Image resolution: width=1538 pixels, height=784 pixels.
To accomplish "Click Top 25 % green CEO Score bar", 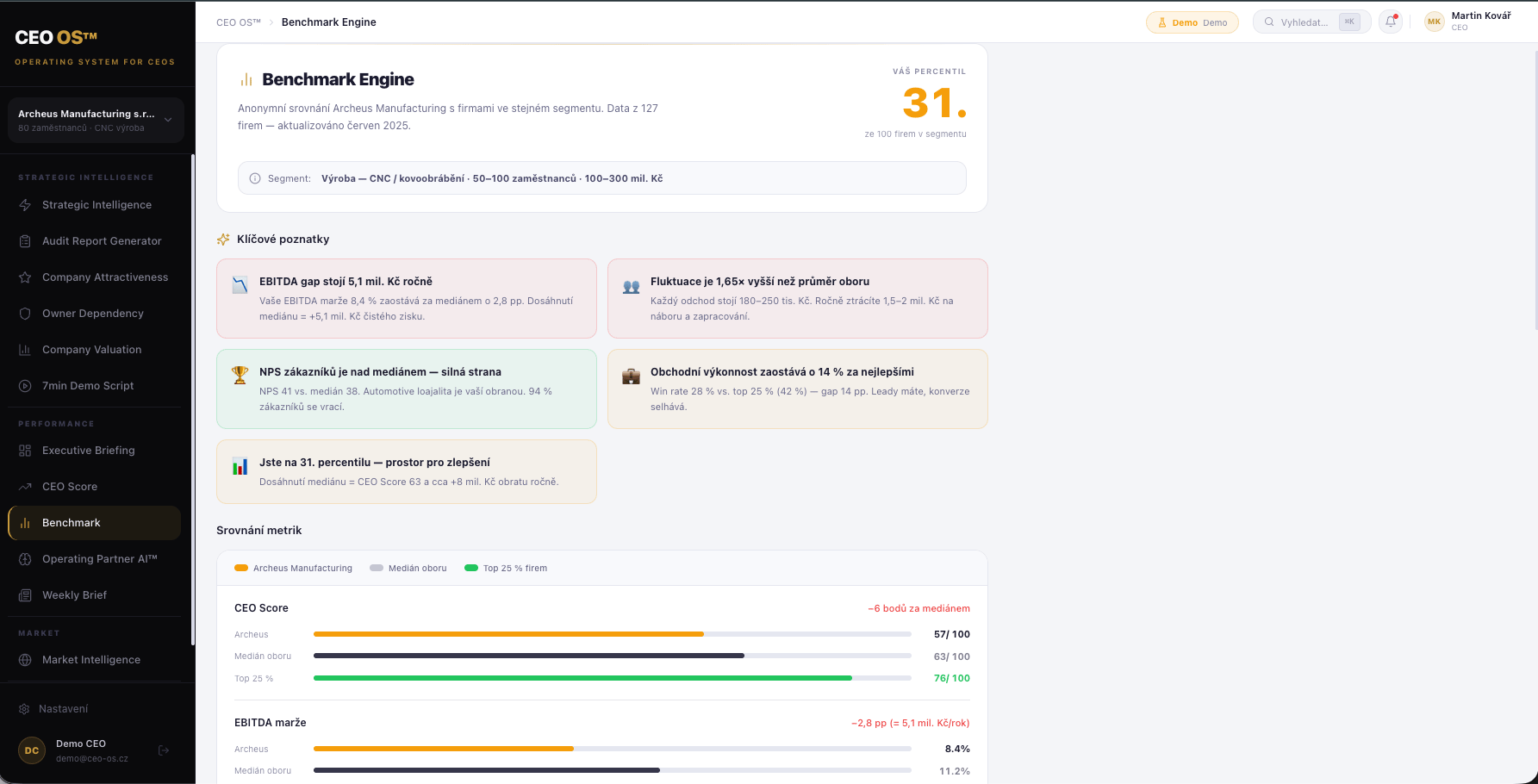I will coord(582,678).
